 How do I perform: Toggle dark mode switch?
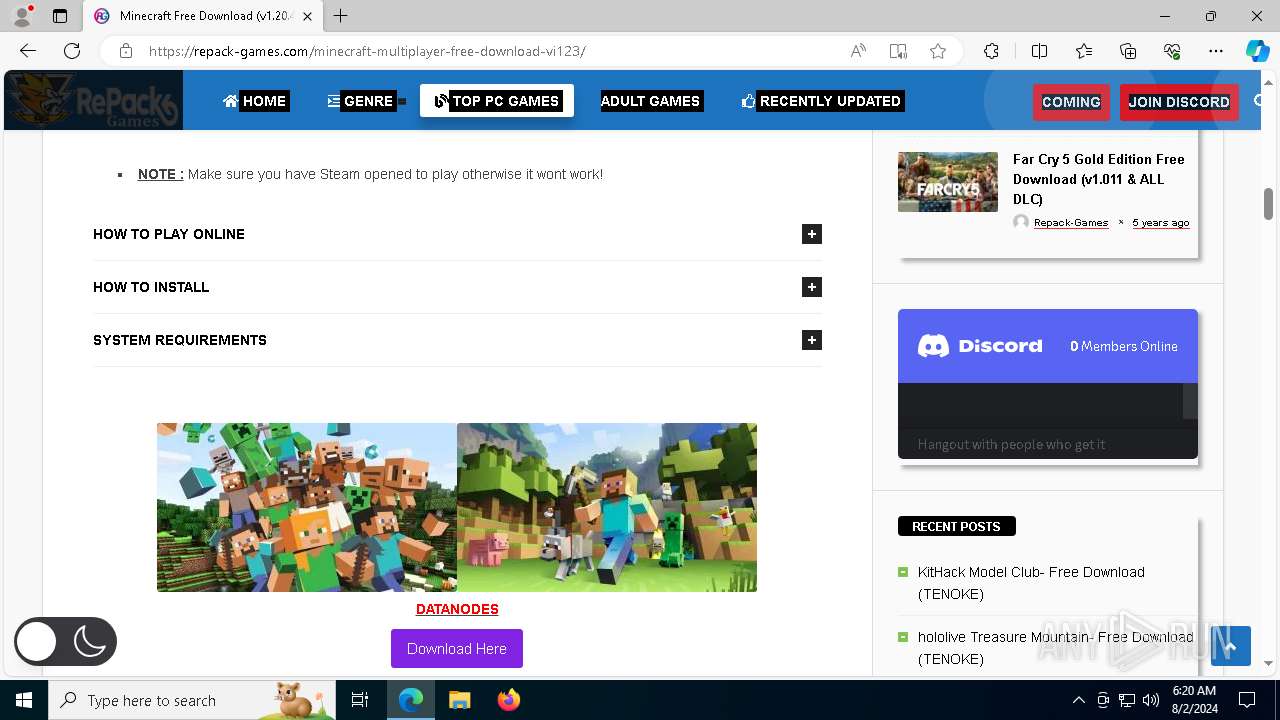click(x=65, y=642)
